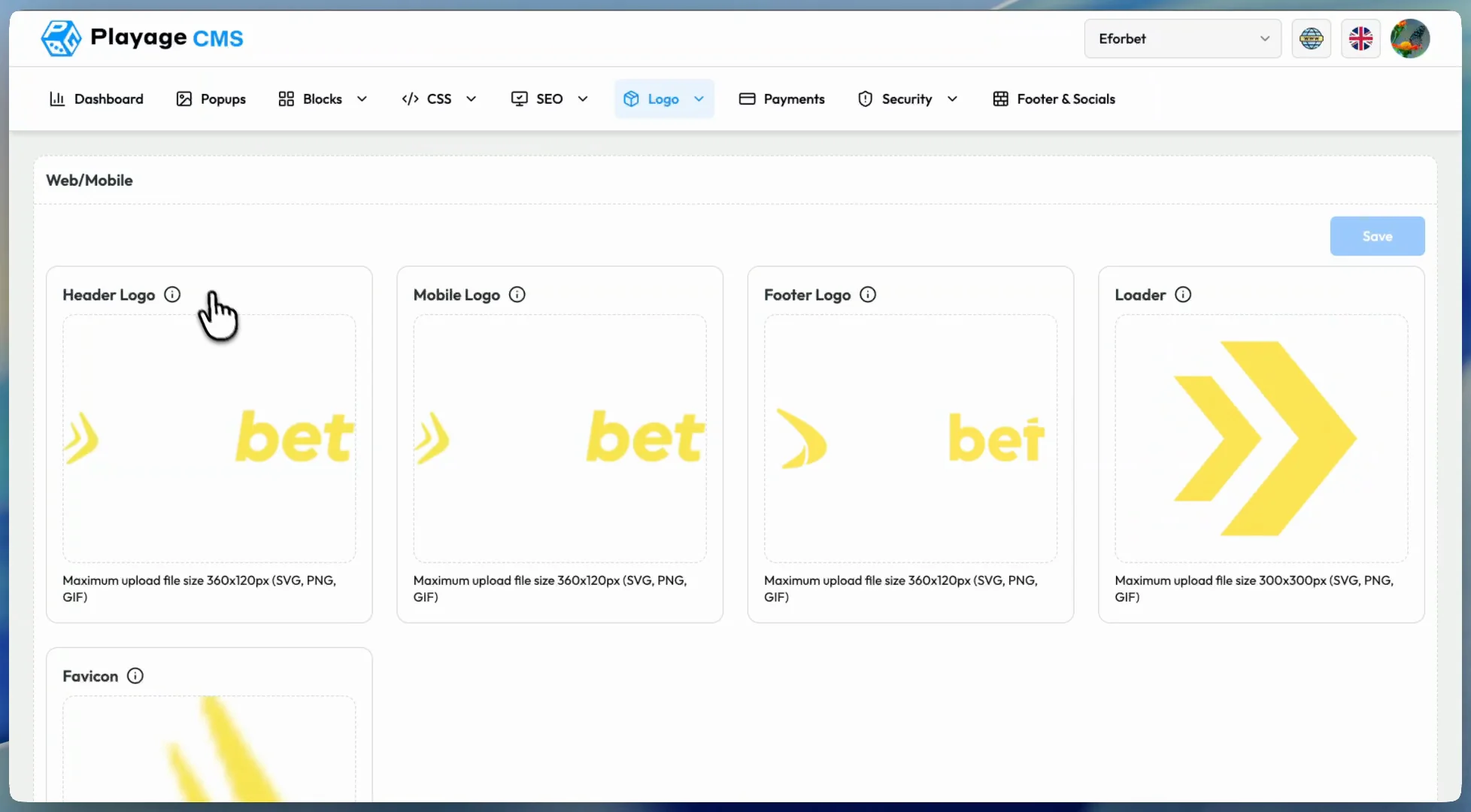Click the CSS code brackets icon
The height and width of the screenshot is (812, 1471).
pos(410,99)
